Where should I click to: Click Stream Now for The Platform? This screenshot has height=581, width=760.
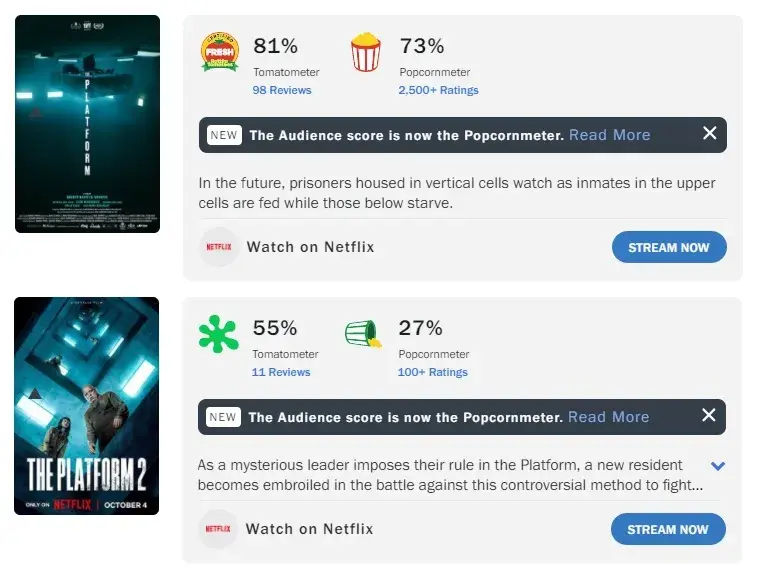669,247
